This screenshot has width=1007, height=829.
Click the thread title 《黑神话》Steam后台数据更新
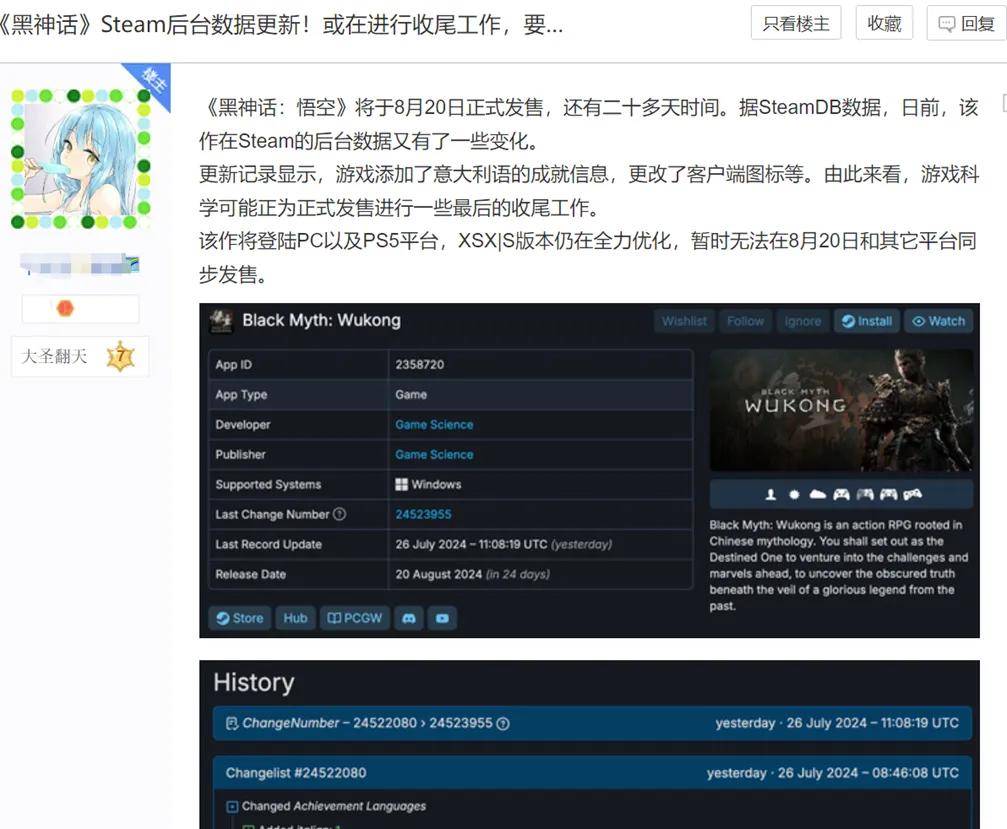click(281, 24)
